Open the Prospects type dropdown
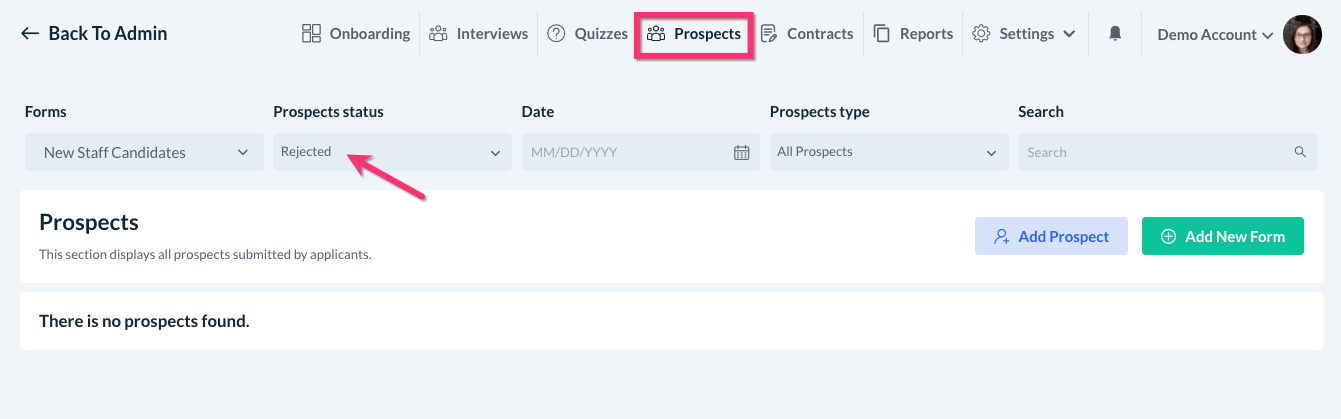The height and width of the screenshot is (419, 1341). 887,153
